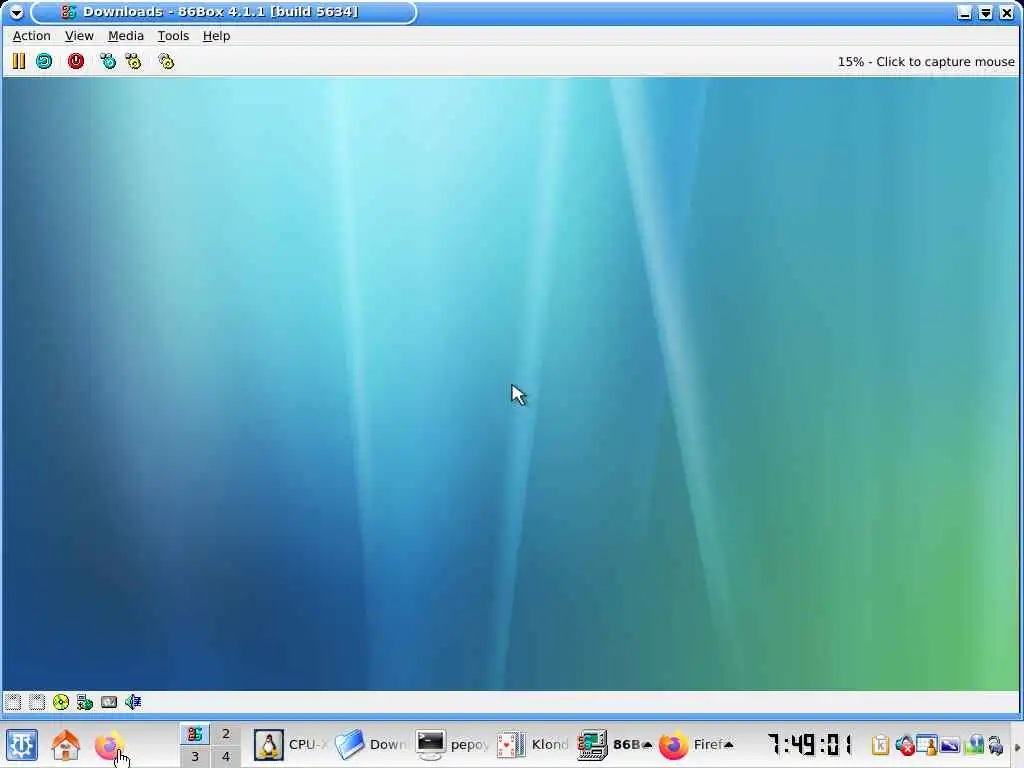Open the Tools menu
This screenshot has height=768, width=1024.
[x=173, y=36]
